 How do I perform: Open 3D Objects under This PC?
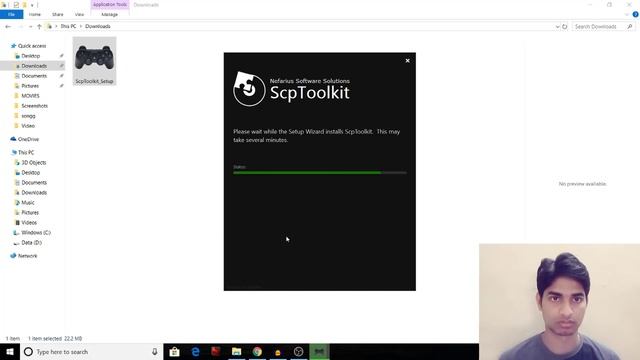[x=33, y=162]
